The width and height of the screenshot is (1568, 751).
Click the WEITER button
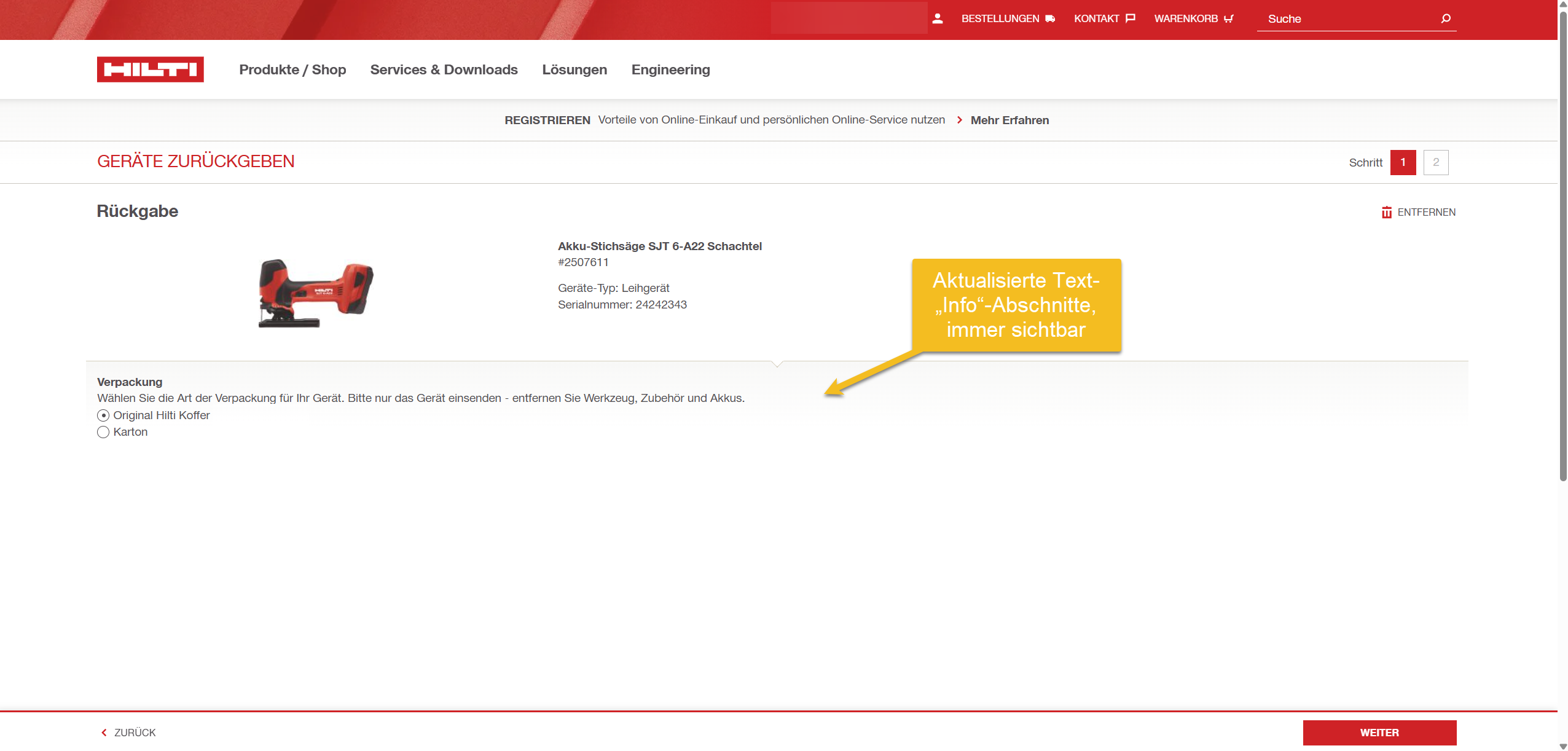pyautogui.click(x=1379, y=733)
